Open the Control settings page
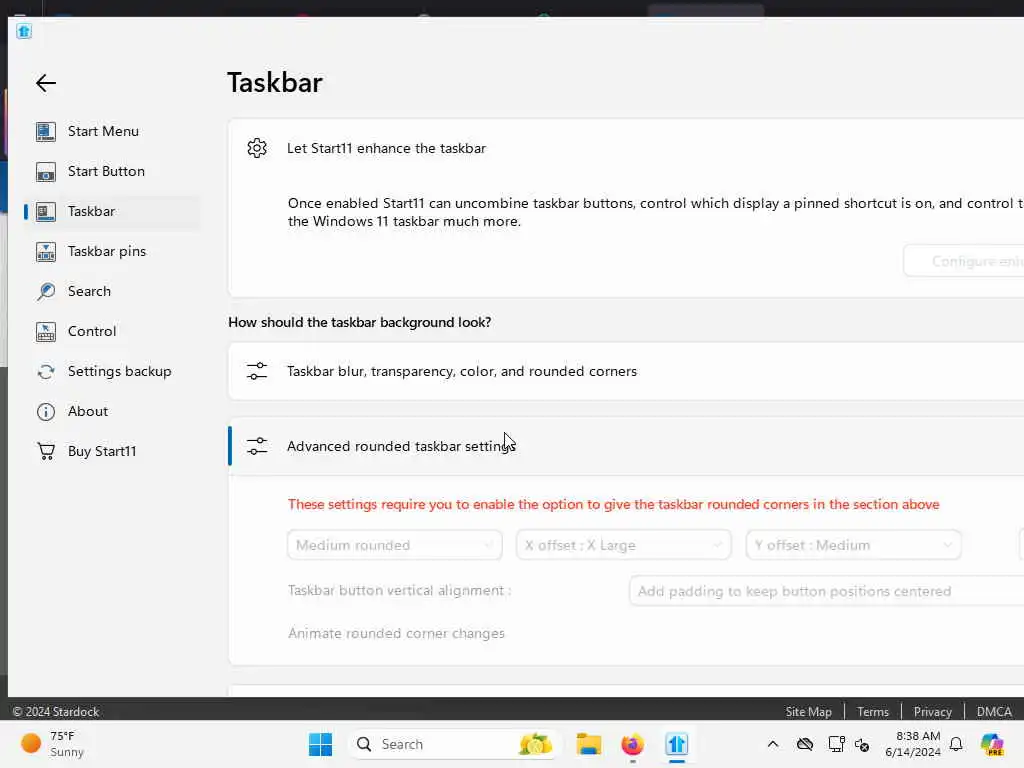Image resolution: width=1024 pixels, height=768 pixels. click(92, 331)
